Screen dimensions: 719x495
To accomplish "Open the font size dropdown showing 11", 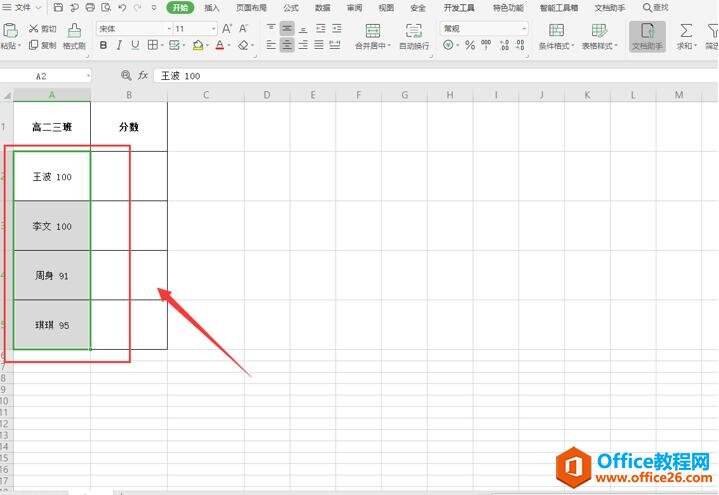I will tap(214, 28).
